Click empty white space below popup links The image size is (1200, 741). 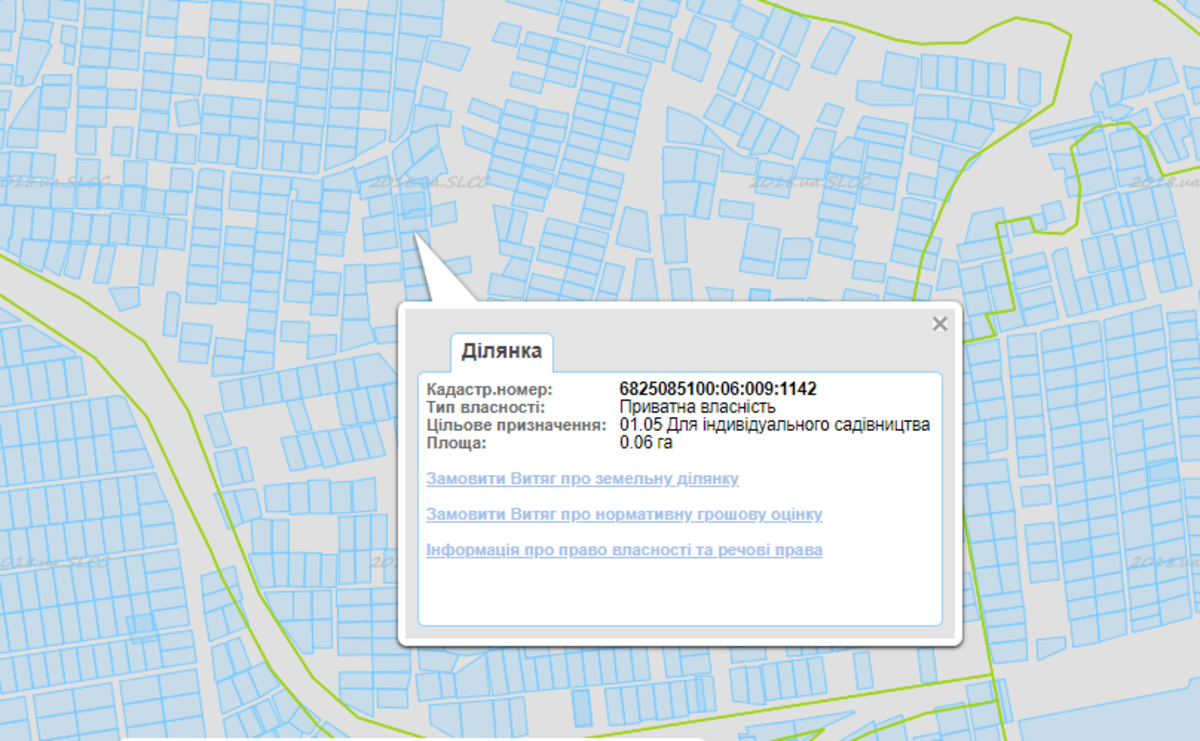pyautogui.click(x=680, y=595)
